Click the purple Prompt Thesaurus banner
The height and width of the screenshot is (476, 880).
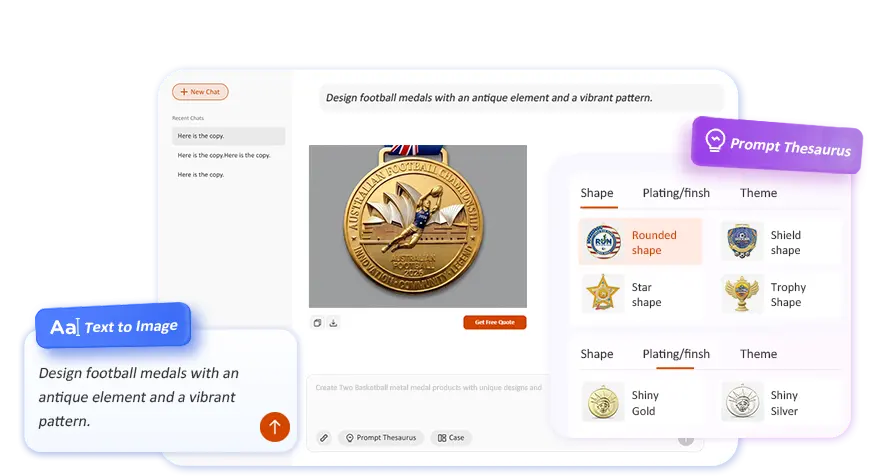(x=777, y=145)
